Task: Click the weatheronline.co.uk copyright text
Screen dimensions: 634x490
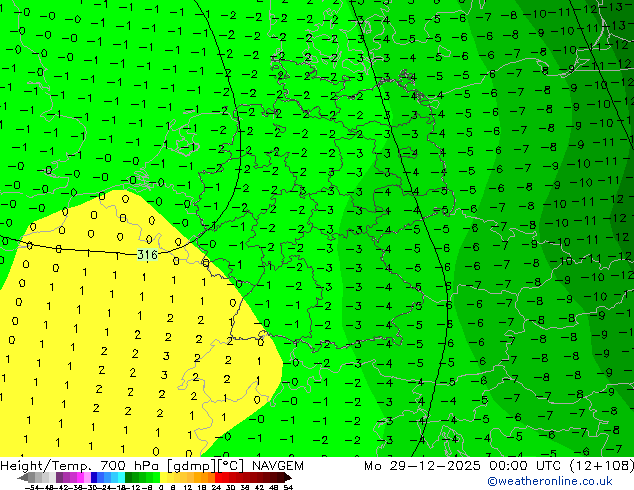Action: [x=550, y=481]
